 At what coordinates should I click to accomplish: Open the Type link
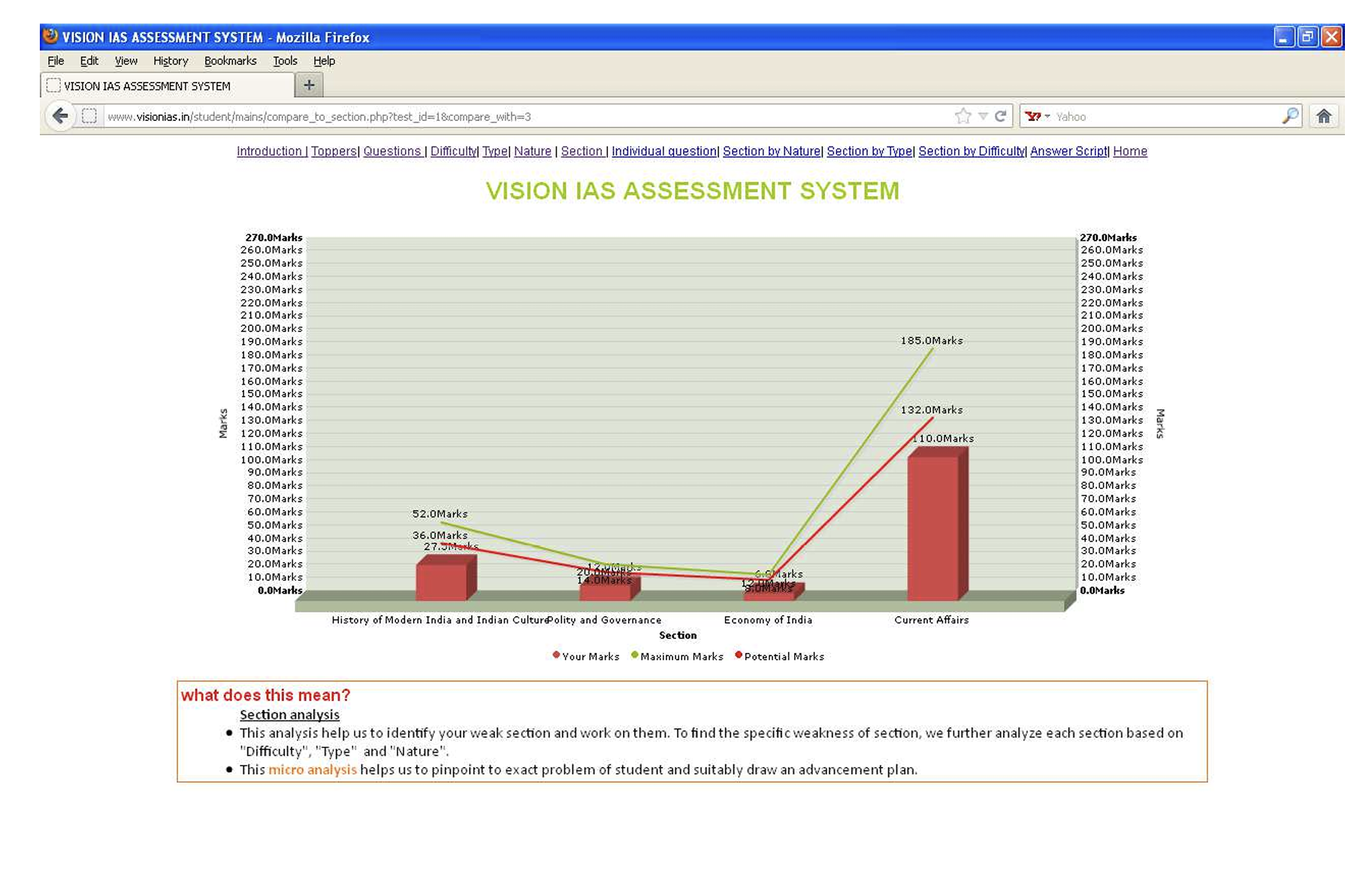click(495, 151)
